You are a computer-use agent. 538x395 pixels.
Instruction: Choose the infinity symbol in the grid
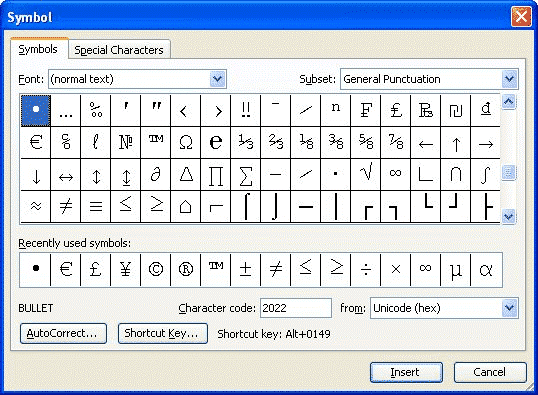[x=396, y=175]
